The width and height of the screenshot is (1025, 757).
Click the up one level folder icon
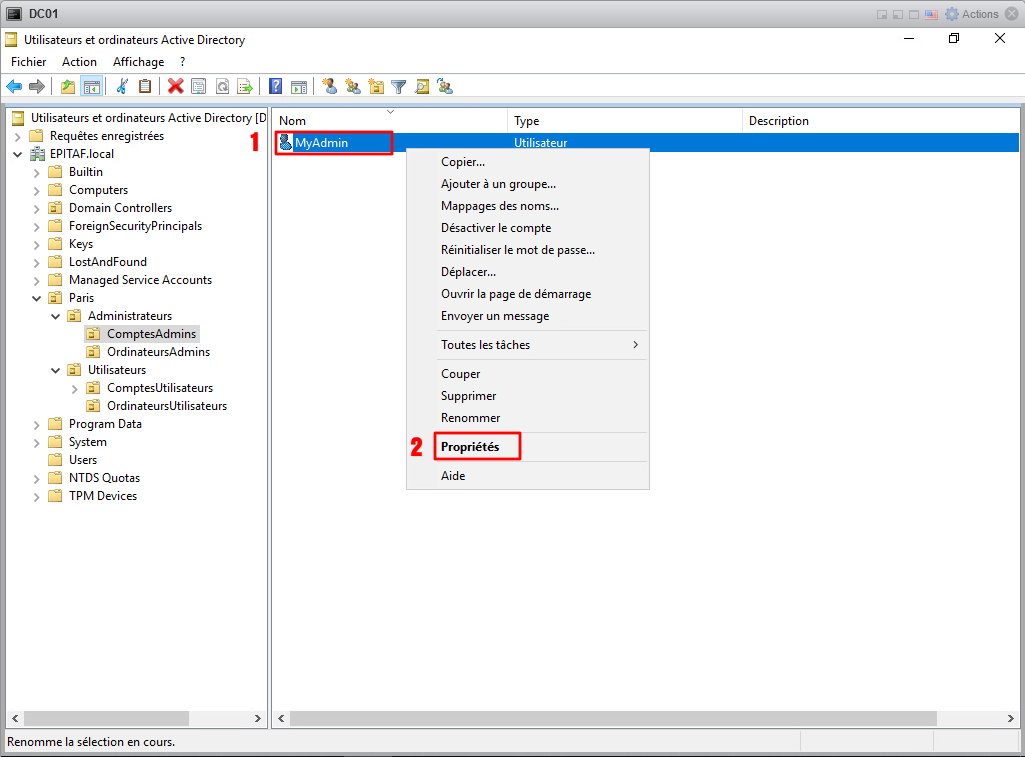coord(68,86)
